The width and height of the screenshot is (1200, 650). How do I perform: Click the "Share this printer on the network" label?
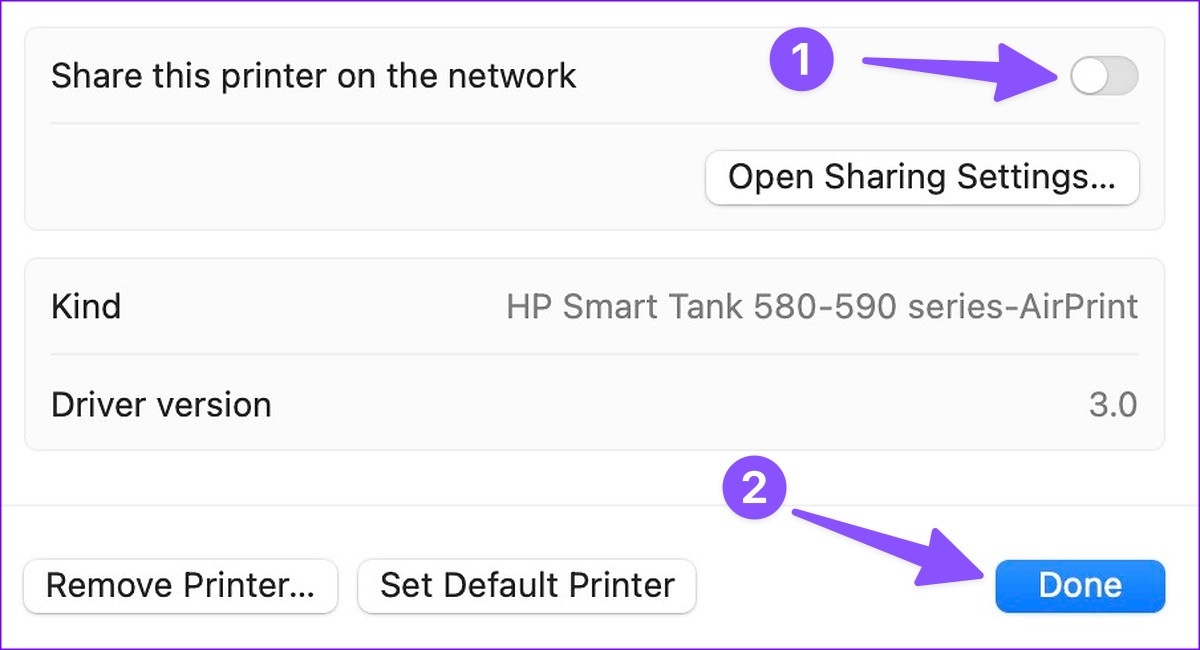click(313, 76)
